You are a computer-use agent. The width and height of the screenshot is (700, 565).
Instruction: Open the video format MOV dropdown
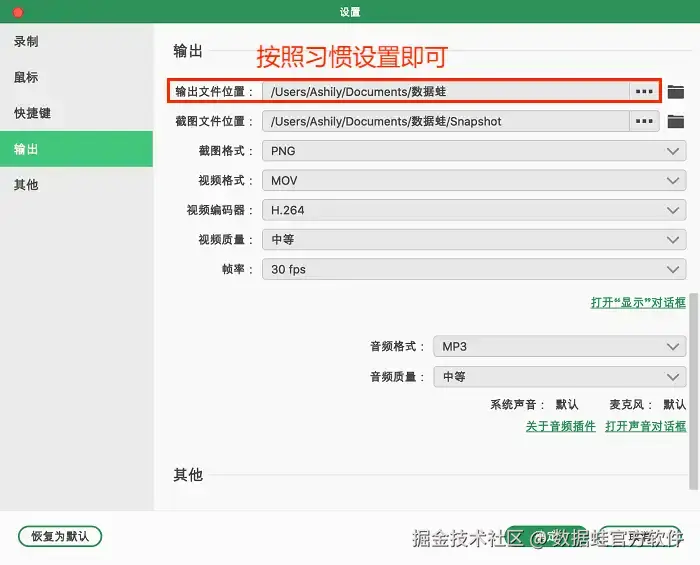(474, 180)
